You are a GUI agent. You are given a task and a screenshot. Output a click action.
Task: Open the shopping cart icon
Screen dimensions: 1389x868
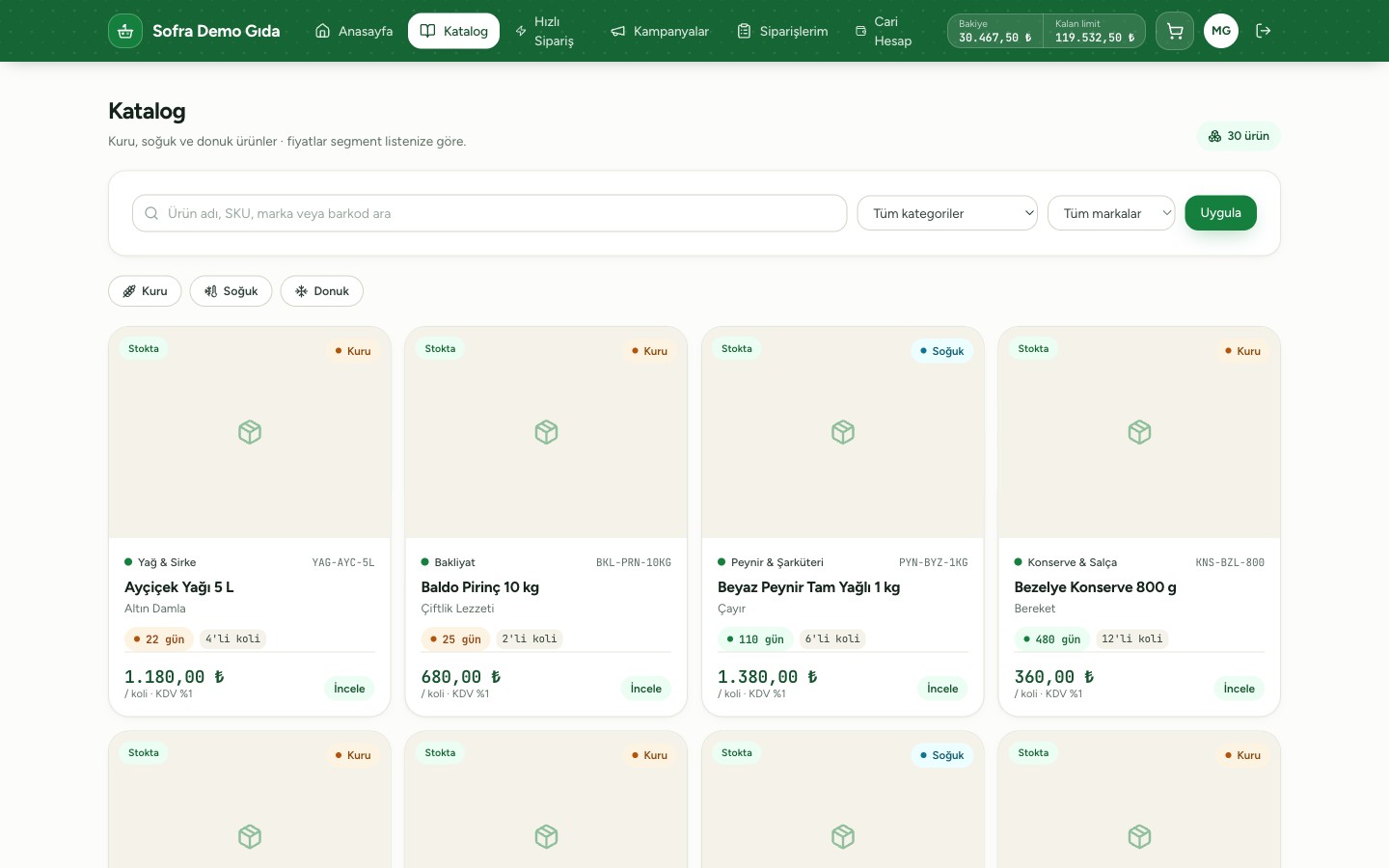1174,31
